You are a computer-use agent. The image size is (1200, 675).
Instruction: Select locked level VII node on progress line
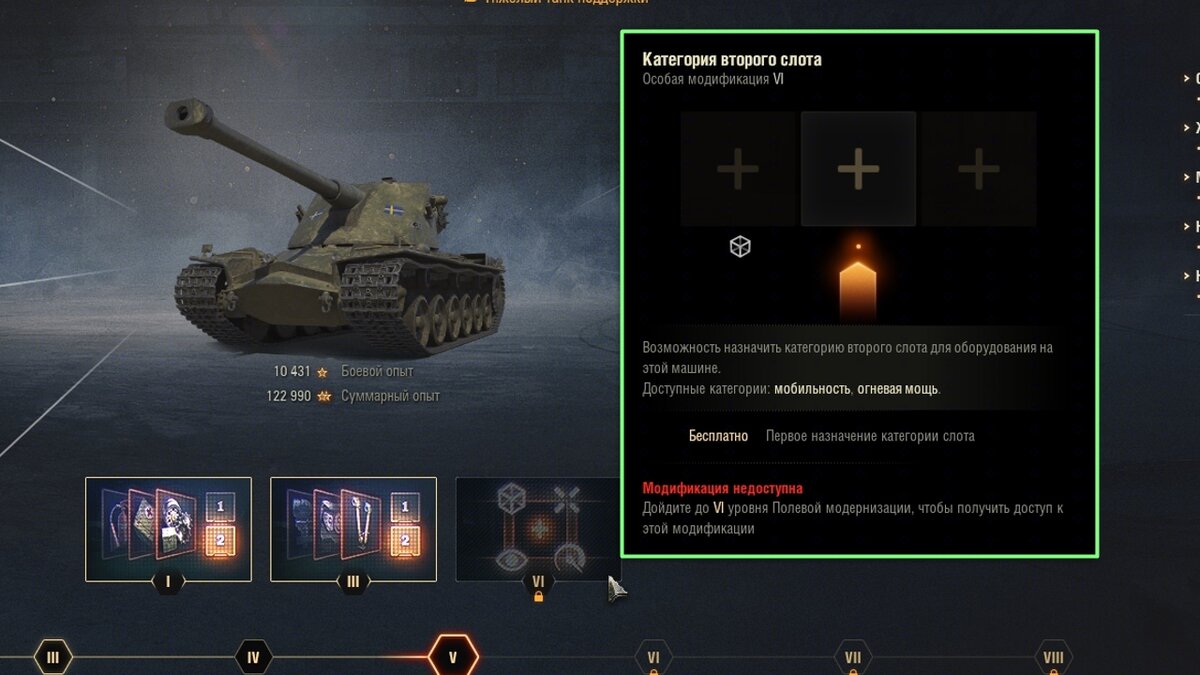[x=853, y=659]
